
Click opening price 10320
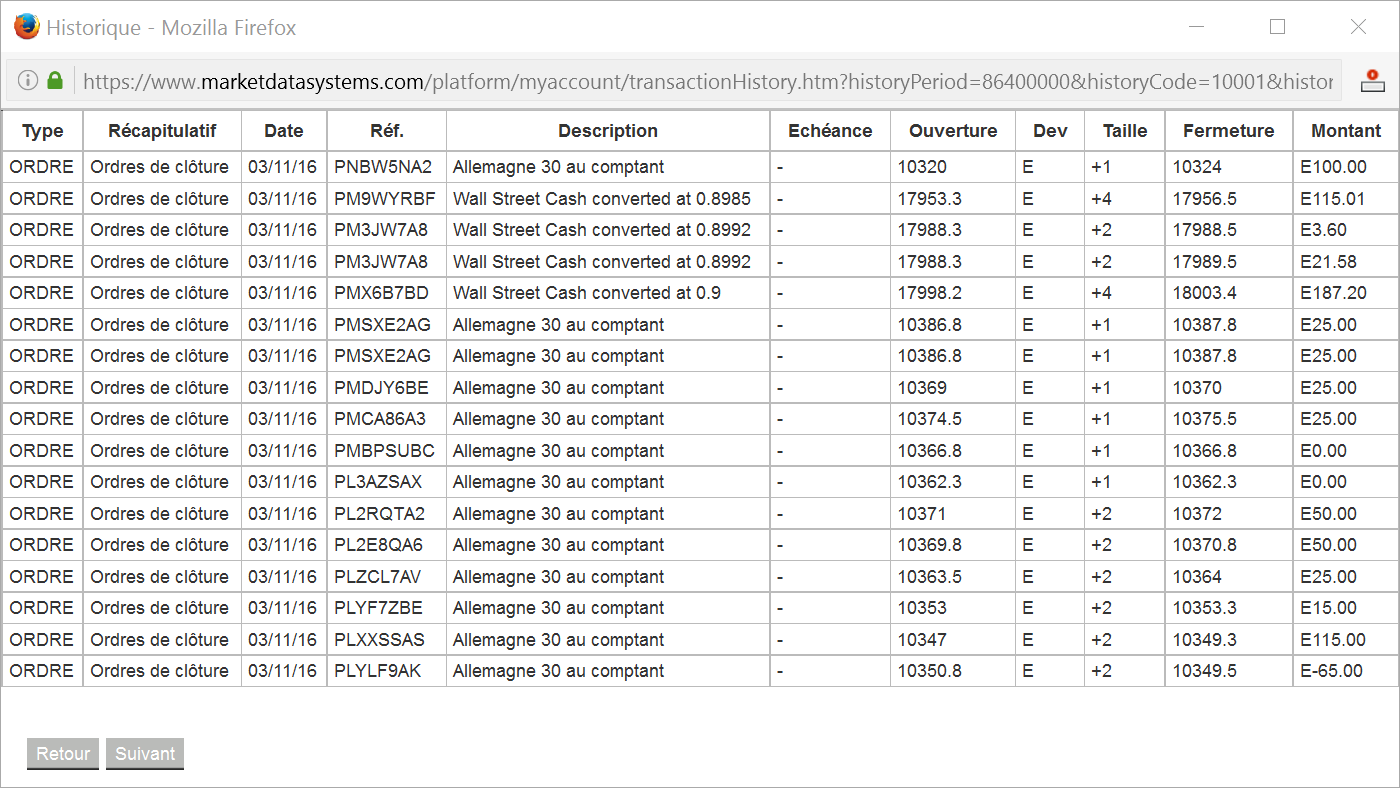tap(922, 167)
